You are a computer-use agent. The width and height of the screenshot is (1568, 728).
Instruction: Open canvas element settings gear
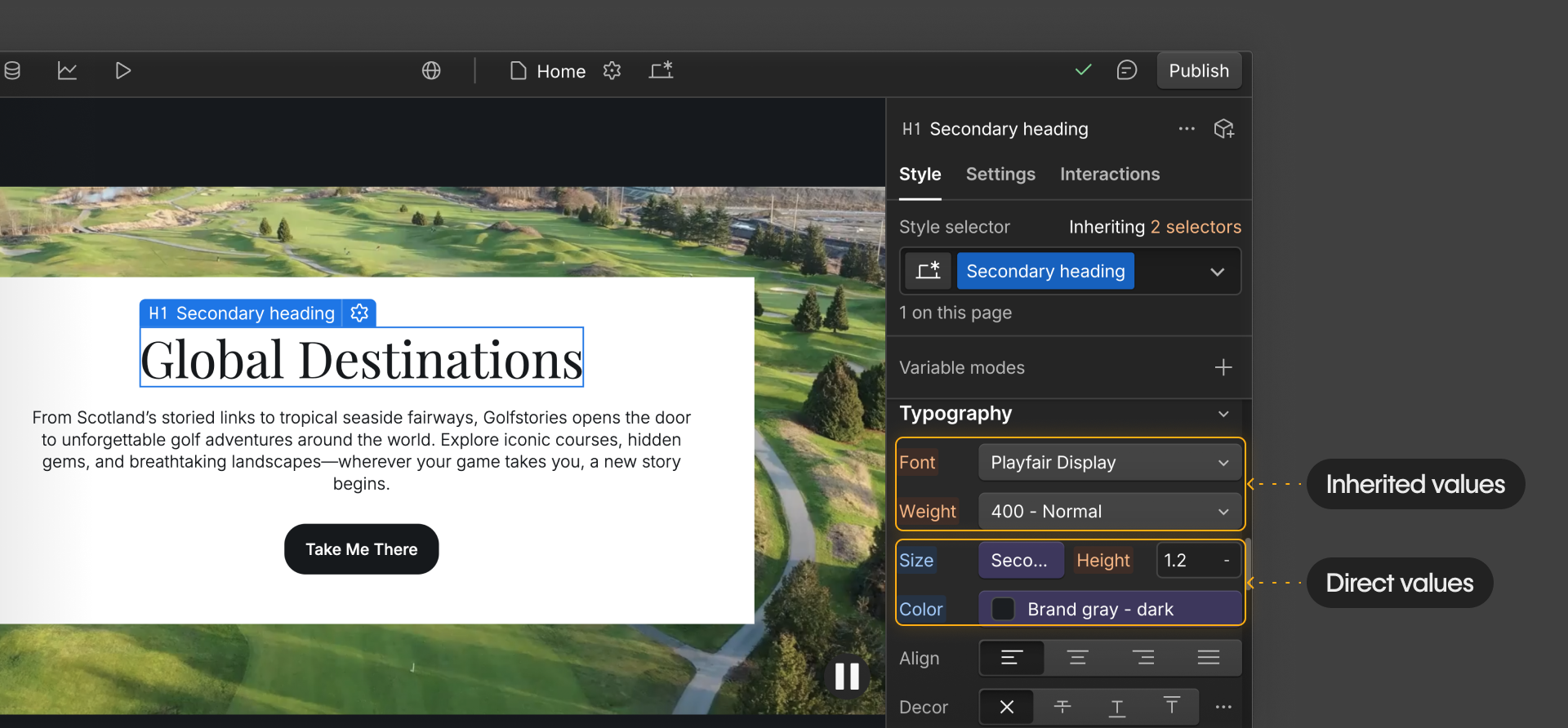pos(359,313)
